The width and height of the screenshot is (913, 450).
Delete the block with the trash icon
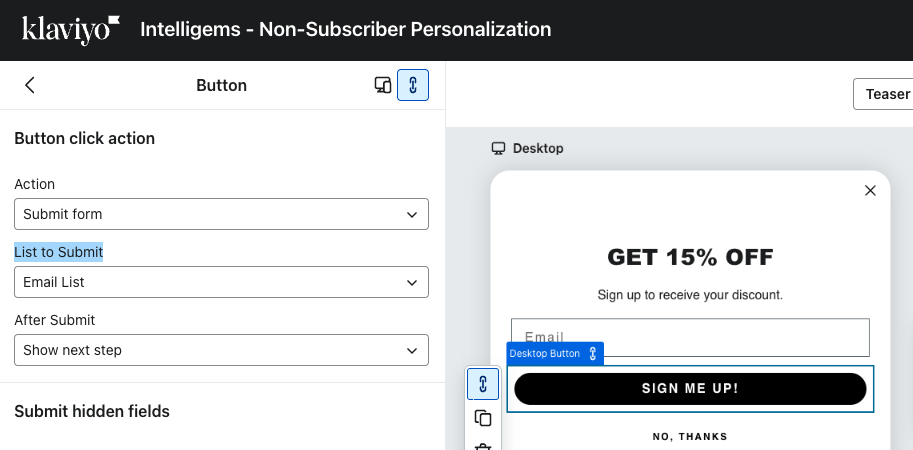click(483, 446)
